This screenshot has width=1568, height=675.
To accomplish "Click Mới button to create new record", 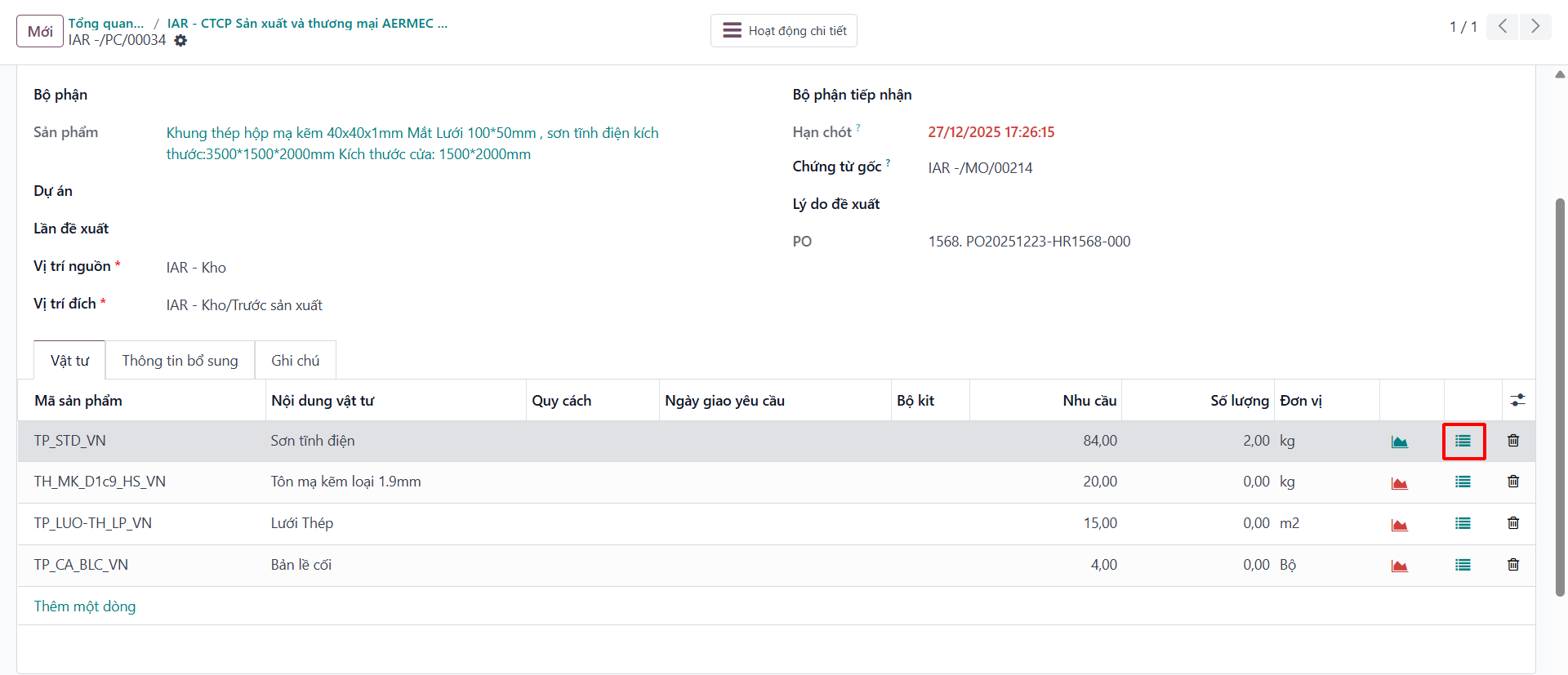I will click(40, 31).
